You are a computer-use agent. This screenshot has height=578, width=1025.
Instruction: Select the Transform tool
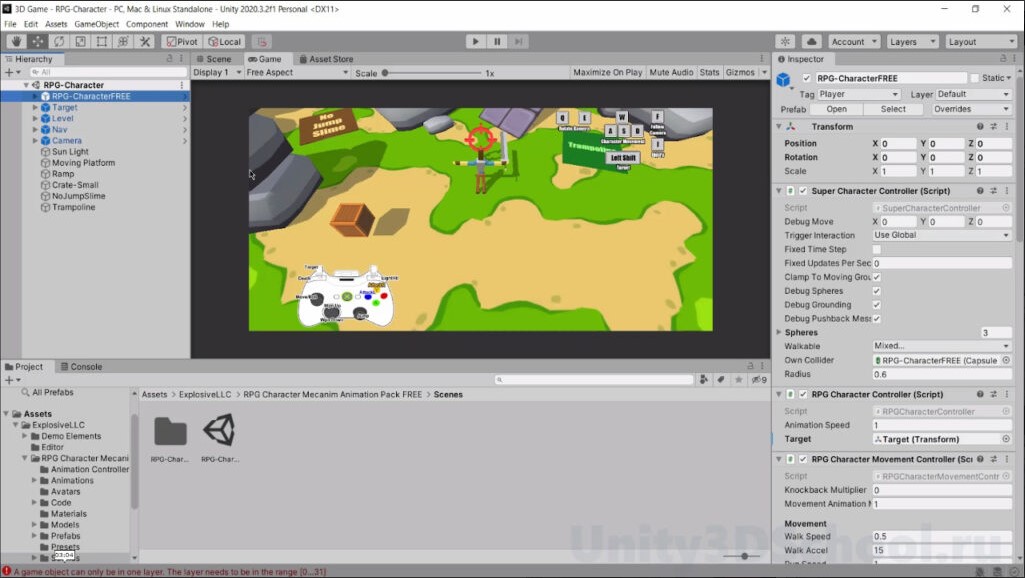[123, 41]
